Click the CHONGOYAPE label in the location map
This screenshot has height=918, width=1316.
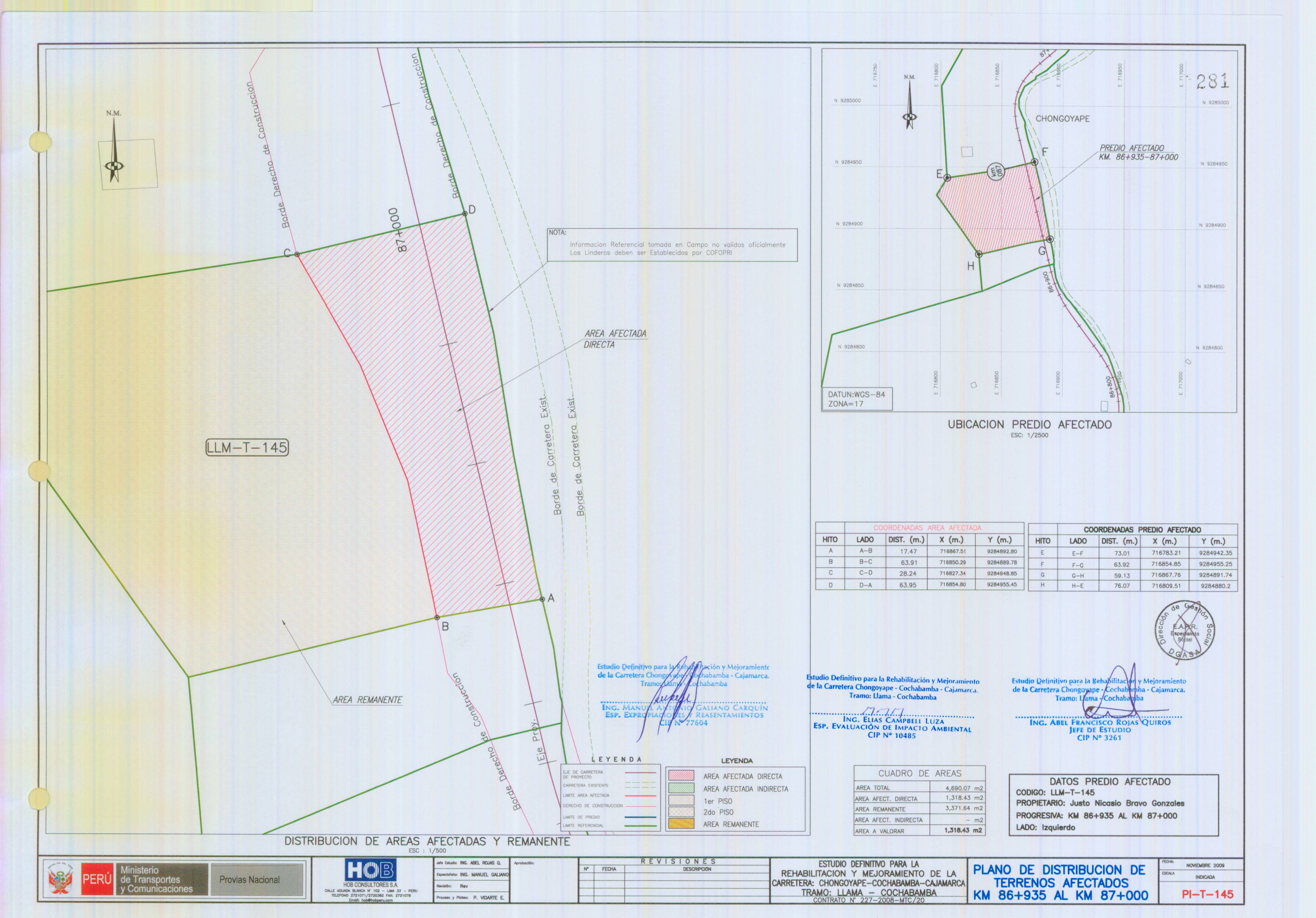pyautogui.click(x=1062, y=119)
